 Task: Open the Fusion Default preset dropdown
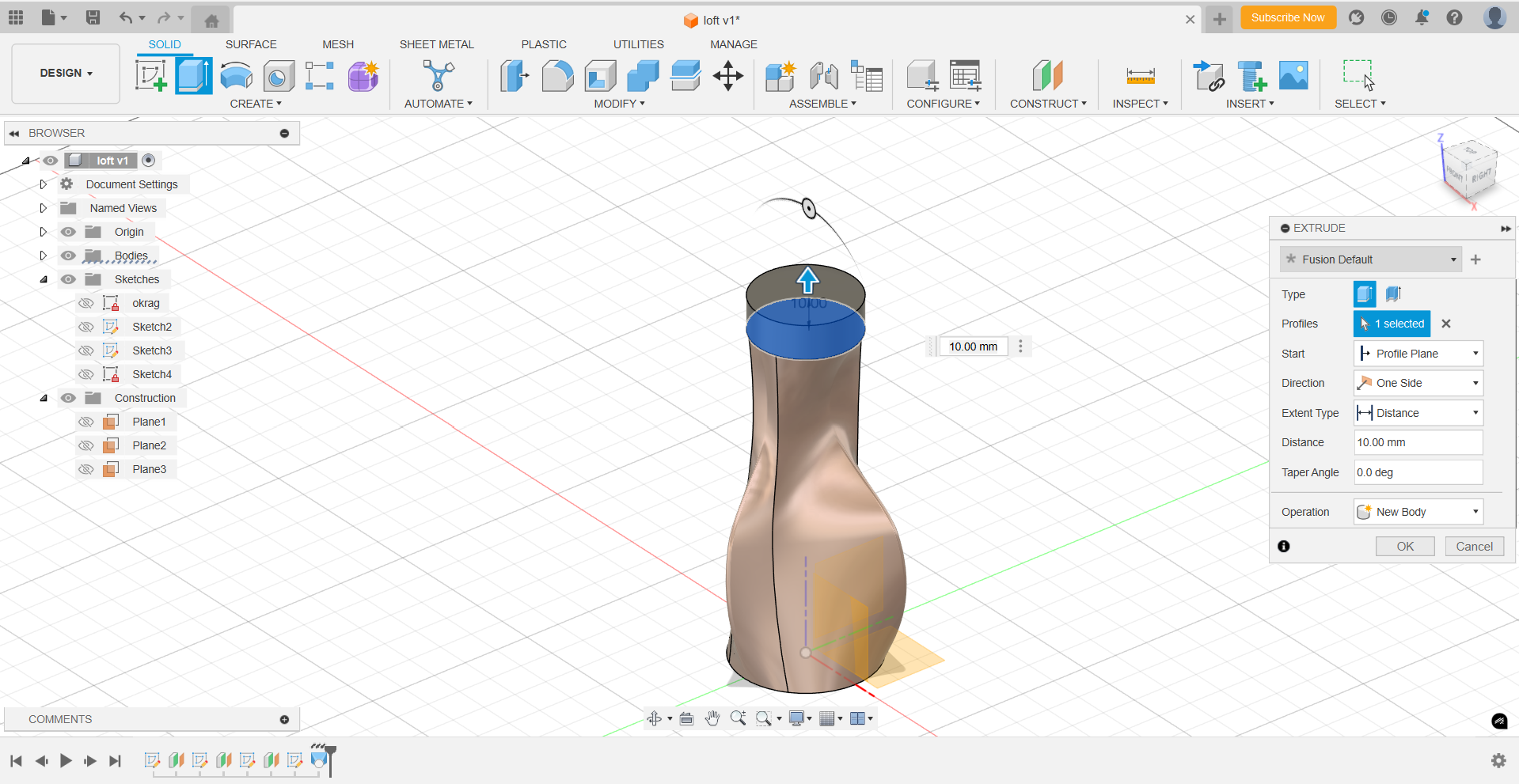click(x=1371, y=259)
